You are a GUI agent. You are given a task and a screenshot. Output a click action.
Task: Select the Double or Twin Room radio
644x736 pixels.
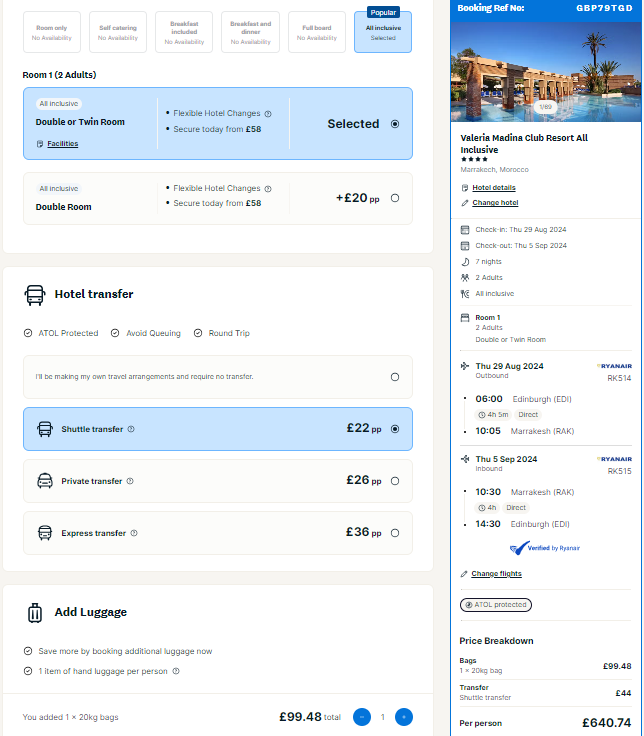395,124
